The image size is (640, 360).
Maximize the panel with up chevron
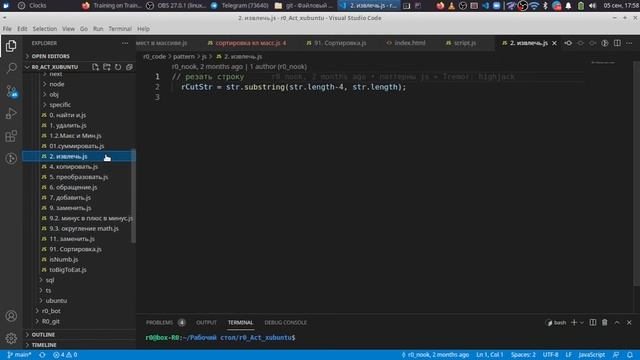click(617, 322)
